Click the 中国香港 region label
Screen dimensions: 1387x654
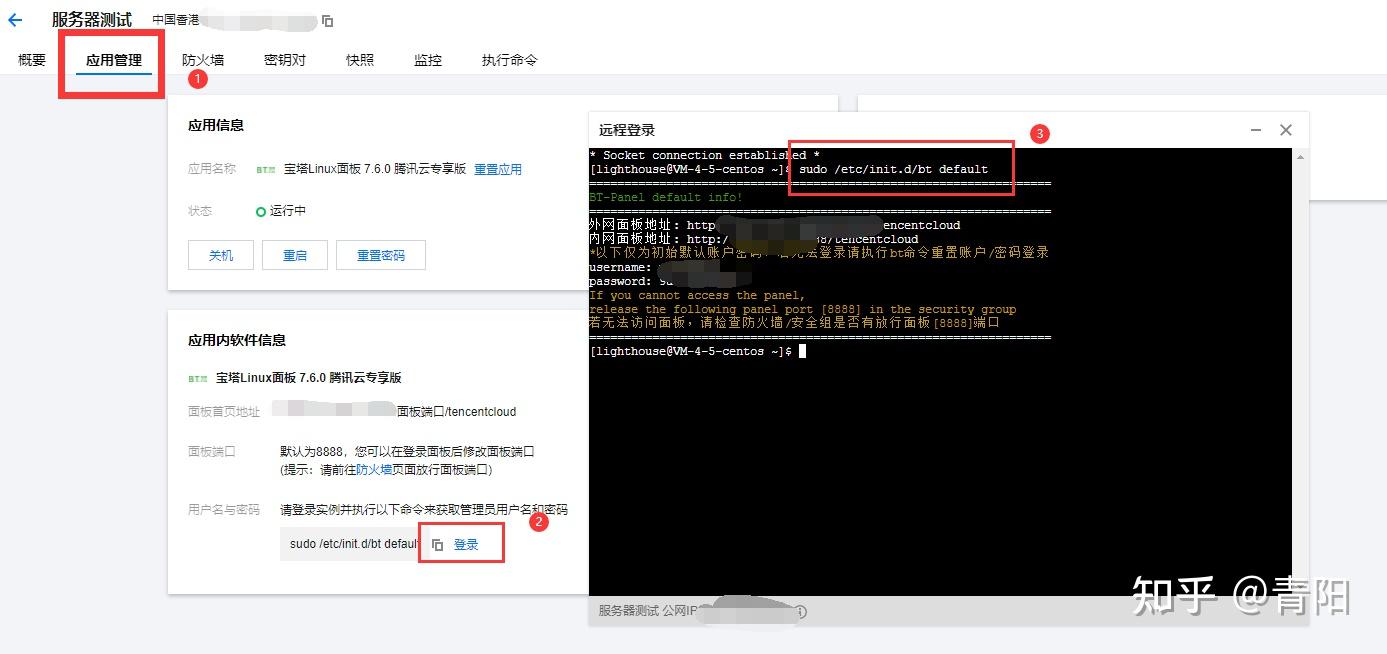coord(175,20)
